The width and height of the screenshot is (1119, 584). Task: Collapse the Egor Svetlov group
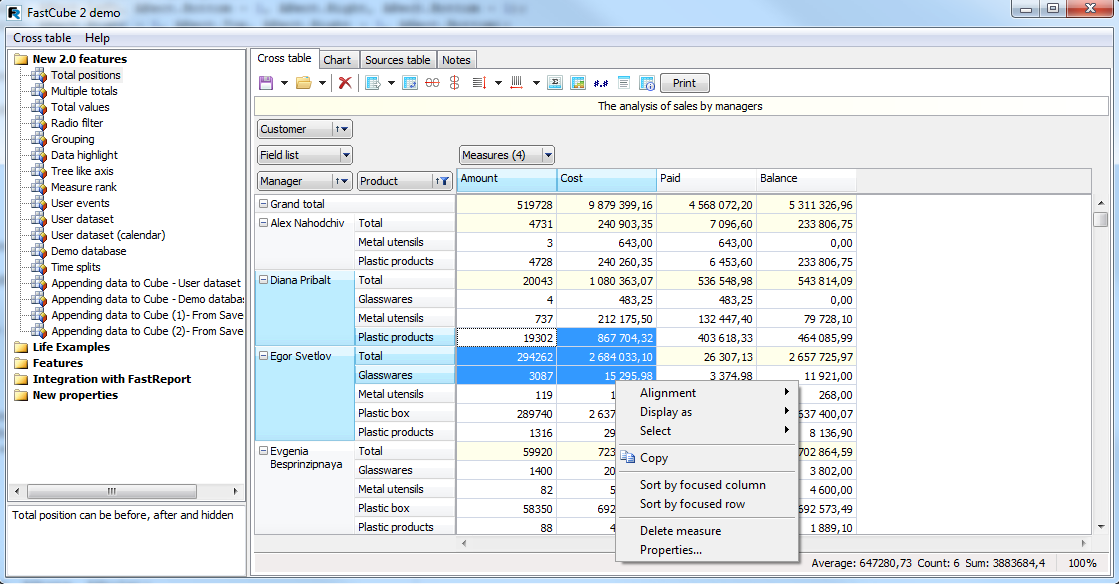click(x=263, y=356)
